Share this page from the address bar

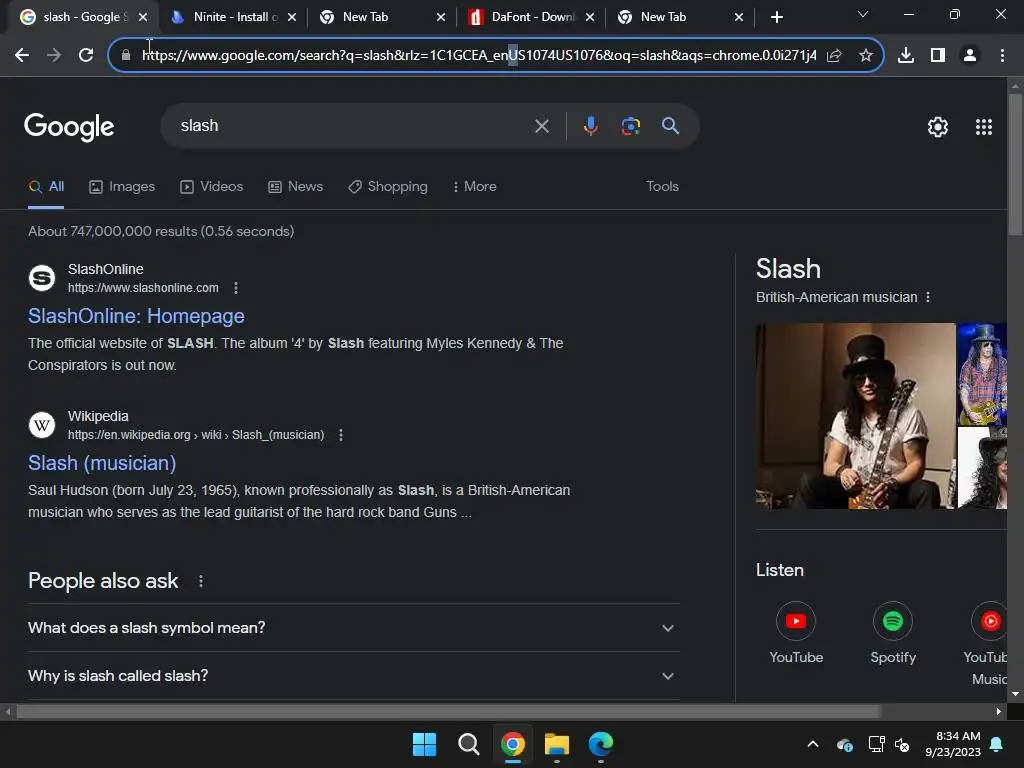pos(834,56)
